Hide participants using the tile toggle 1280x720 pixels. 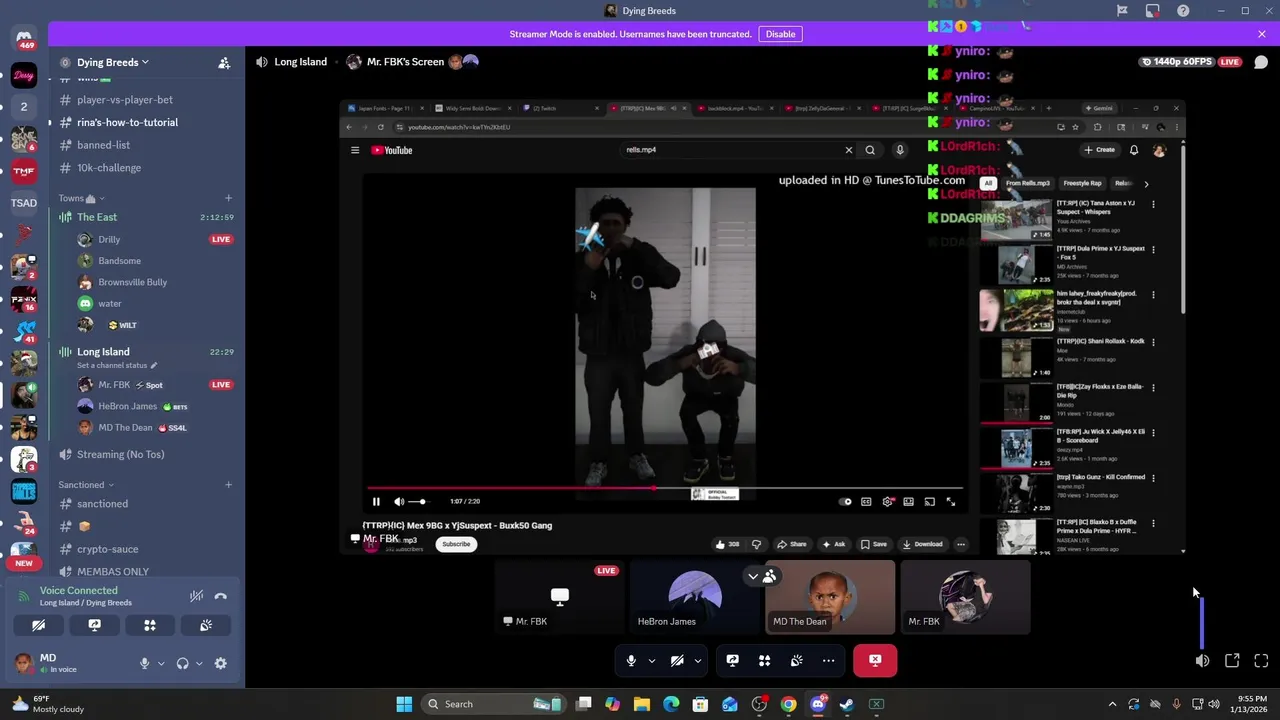point(761,576)
